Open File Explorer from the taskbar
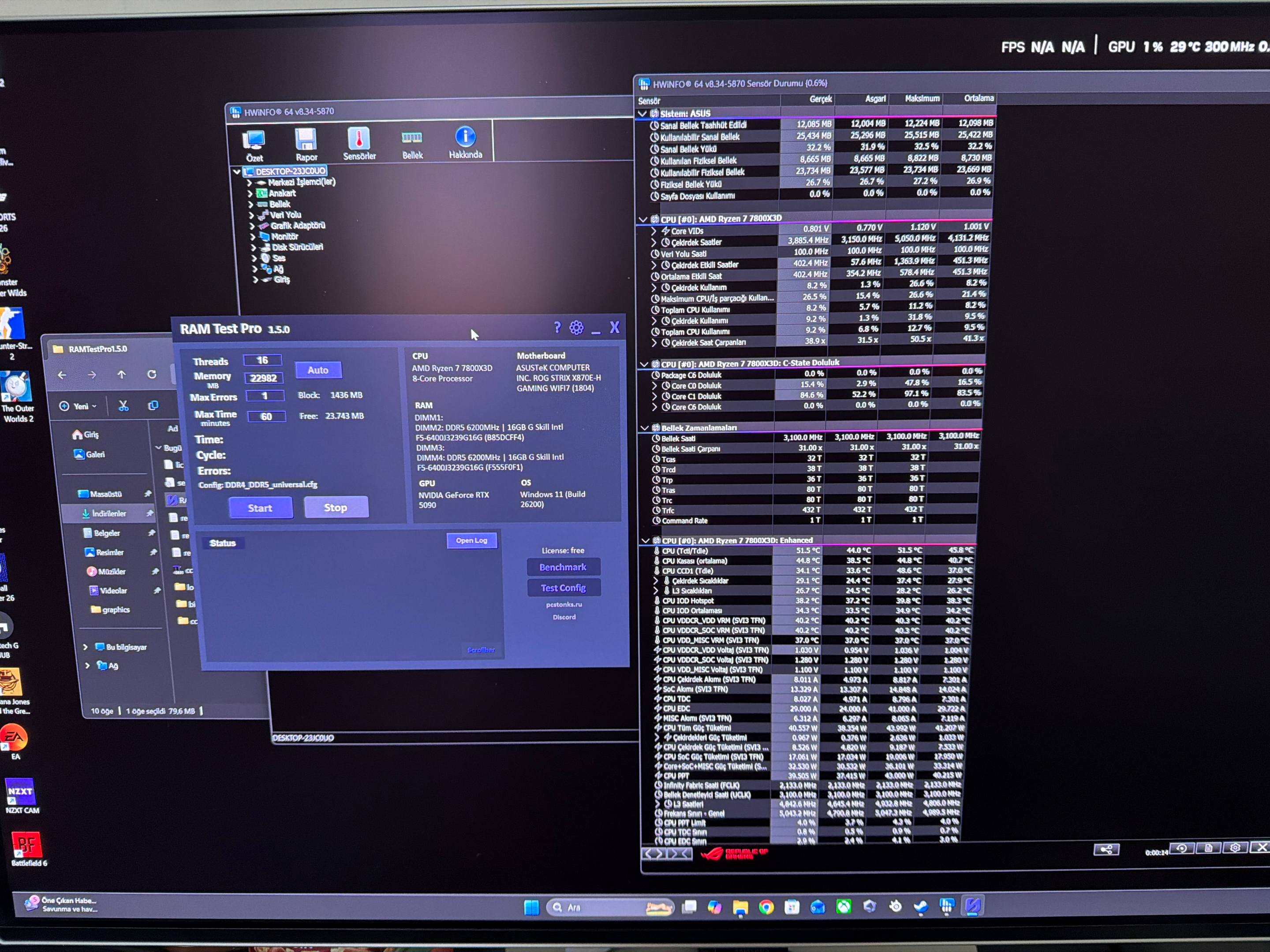The height and width of the screenshot is (952, 1270). coord(740,907)
